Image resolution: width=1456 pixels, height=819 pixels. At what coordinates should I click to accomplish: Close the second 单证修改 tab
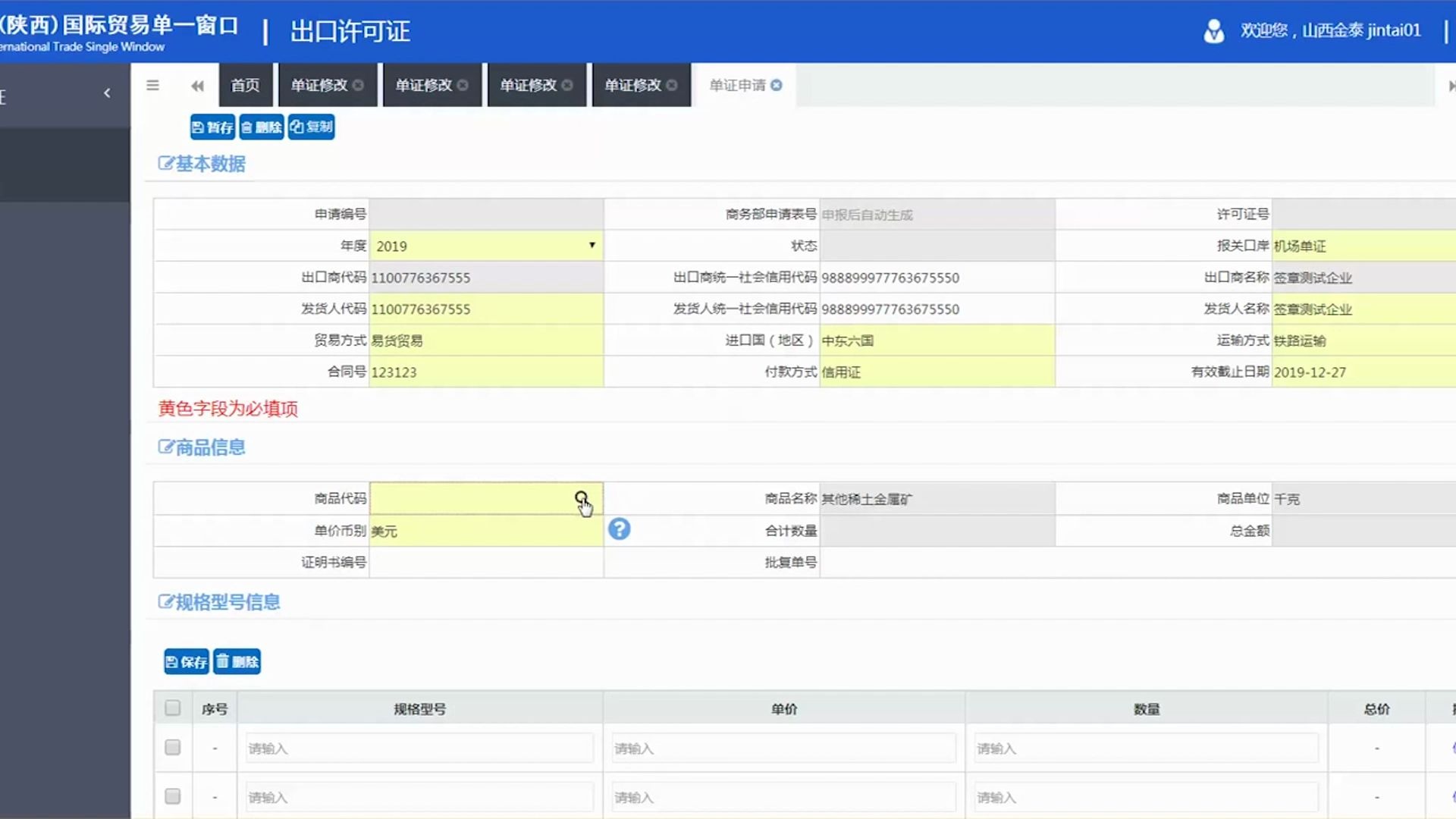click(x=463, y=85)
